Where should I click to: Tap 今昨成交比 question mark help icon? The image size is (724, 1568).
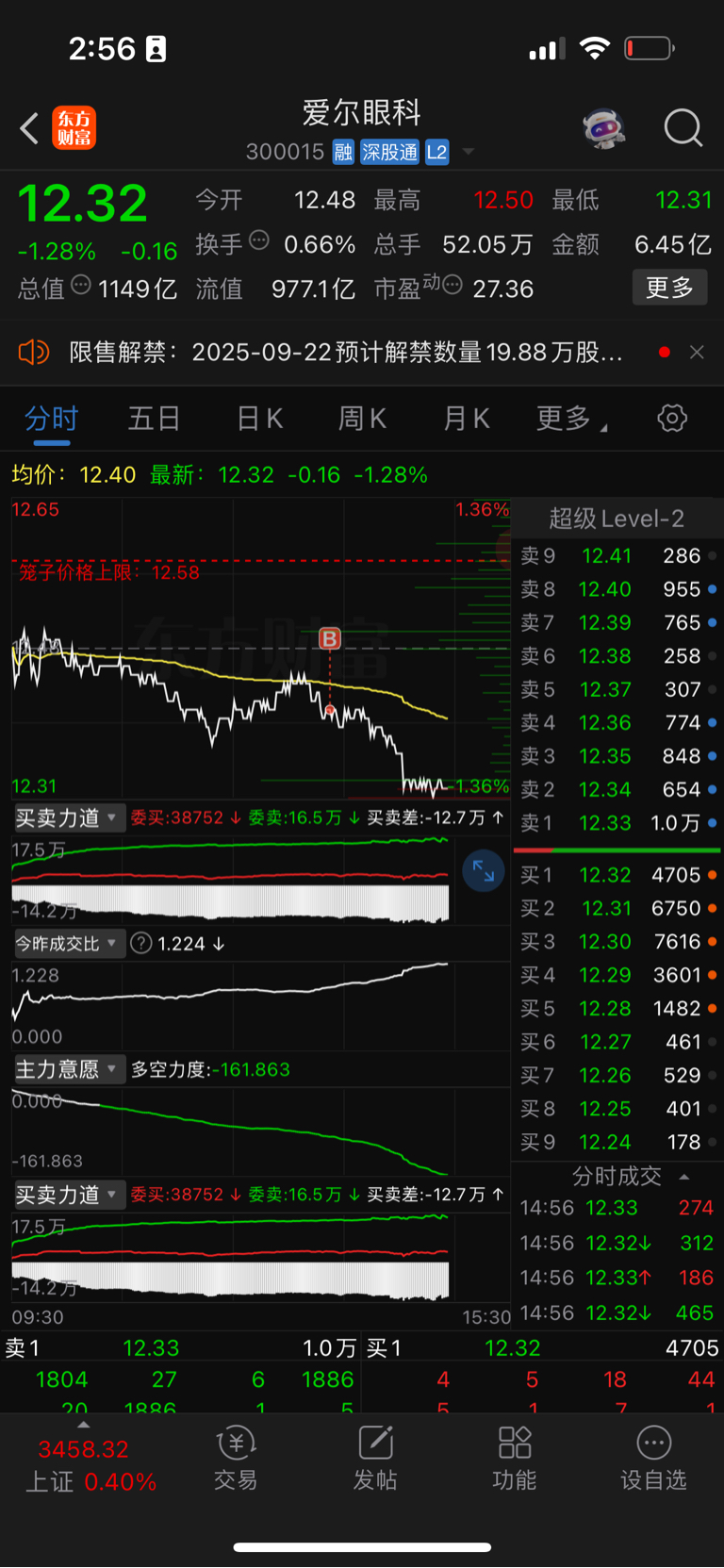[141, 944]
